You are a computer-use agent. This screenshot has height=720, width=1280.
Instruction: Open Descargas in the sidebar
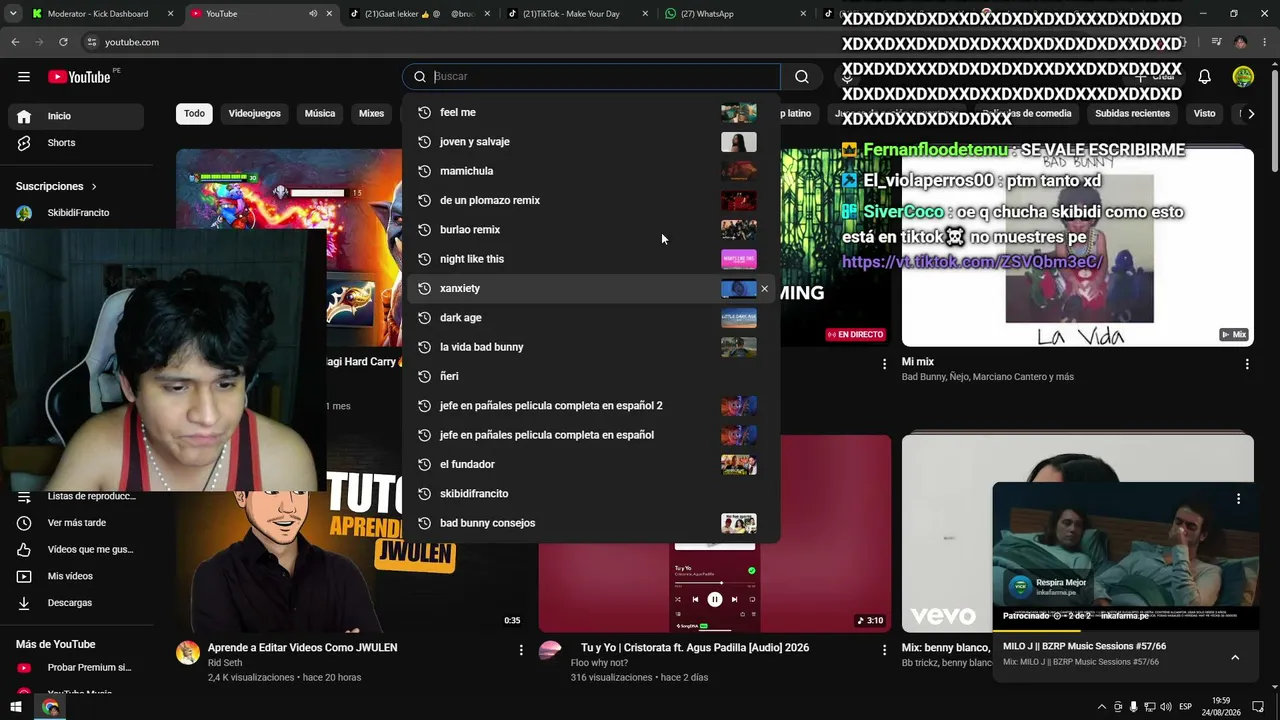76,603
